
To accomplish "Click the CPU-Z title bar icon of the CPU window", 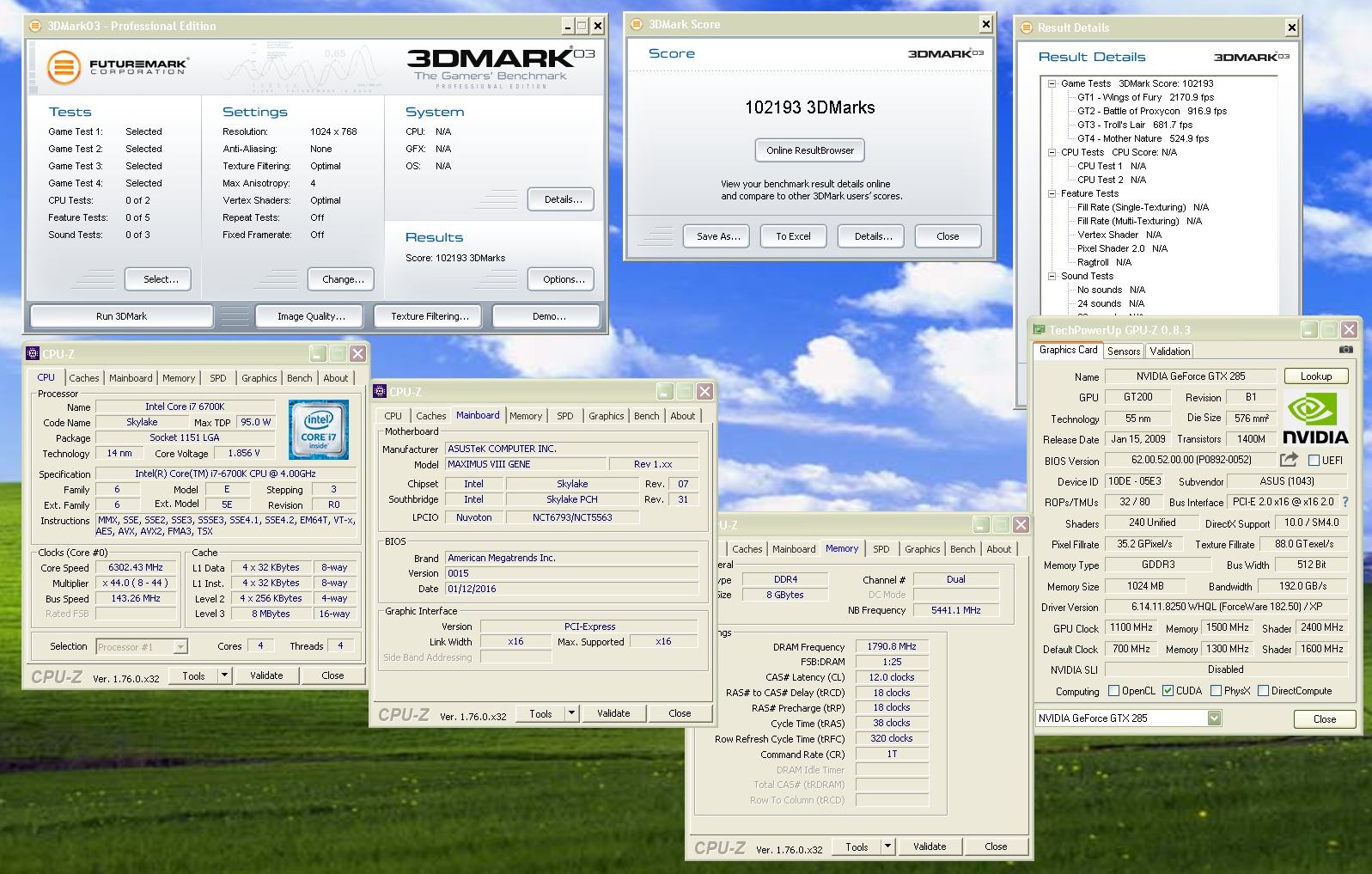I will 33,353.
